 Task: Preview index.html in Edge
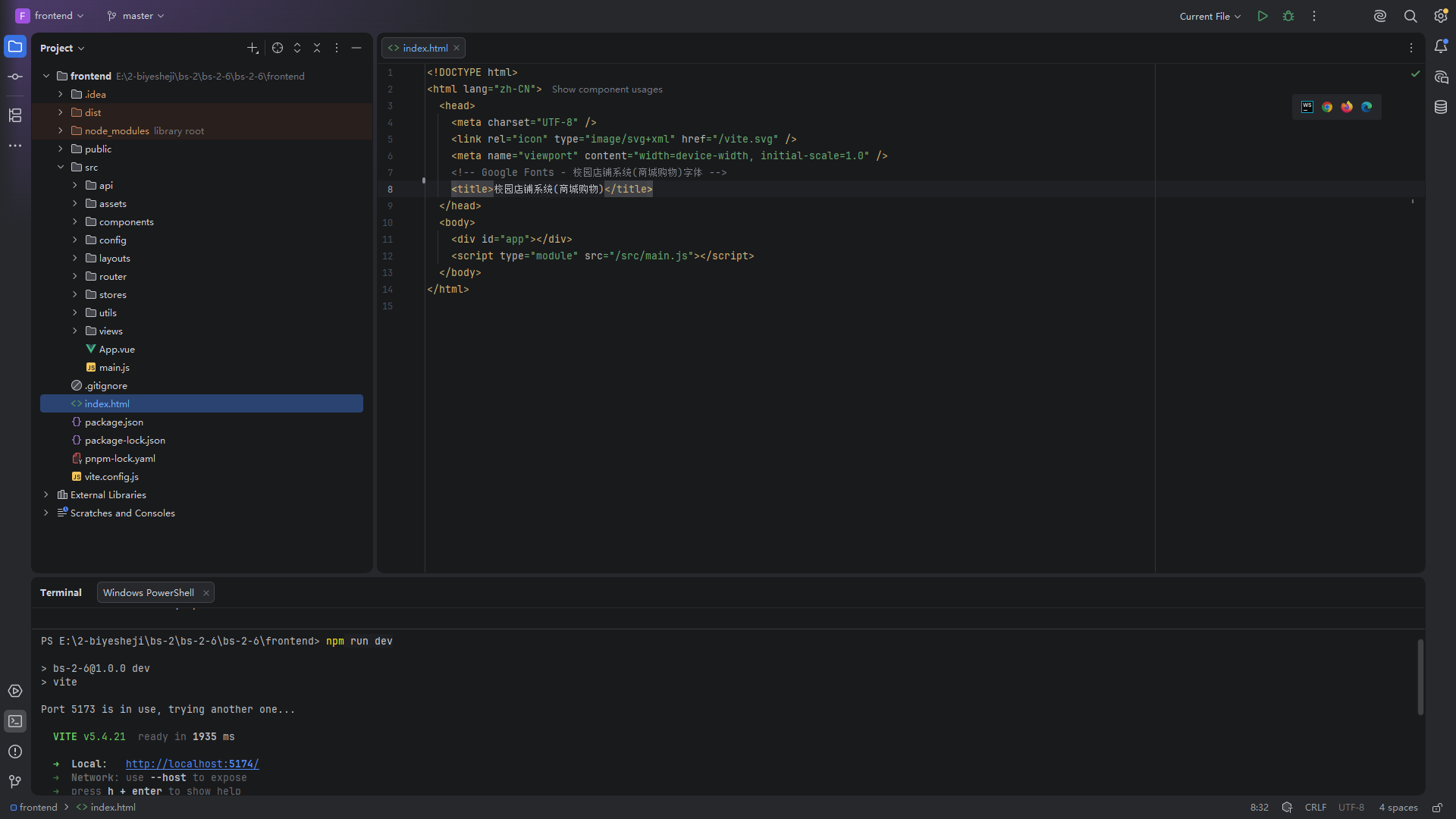1367,107
